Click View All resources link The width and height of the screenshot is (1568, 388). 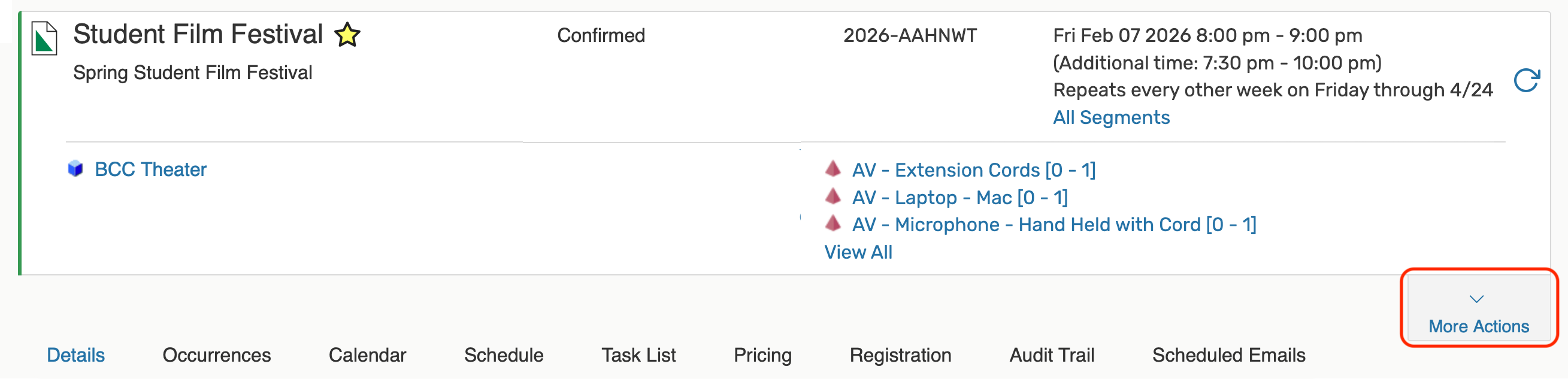(x=858, y=251)
